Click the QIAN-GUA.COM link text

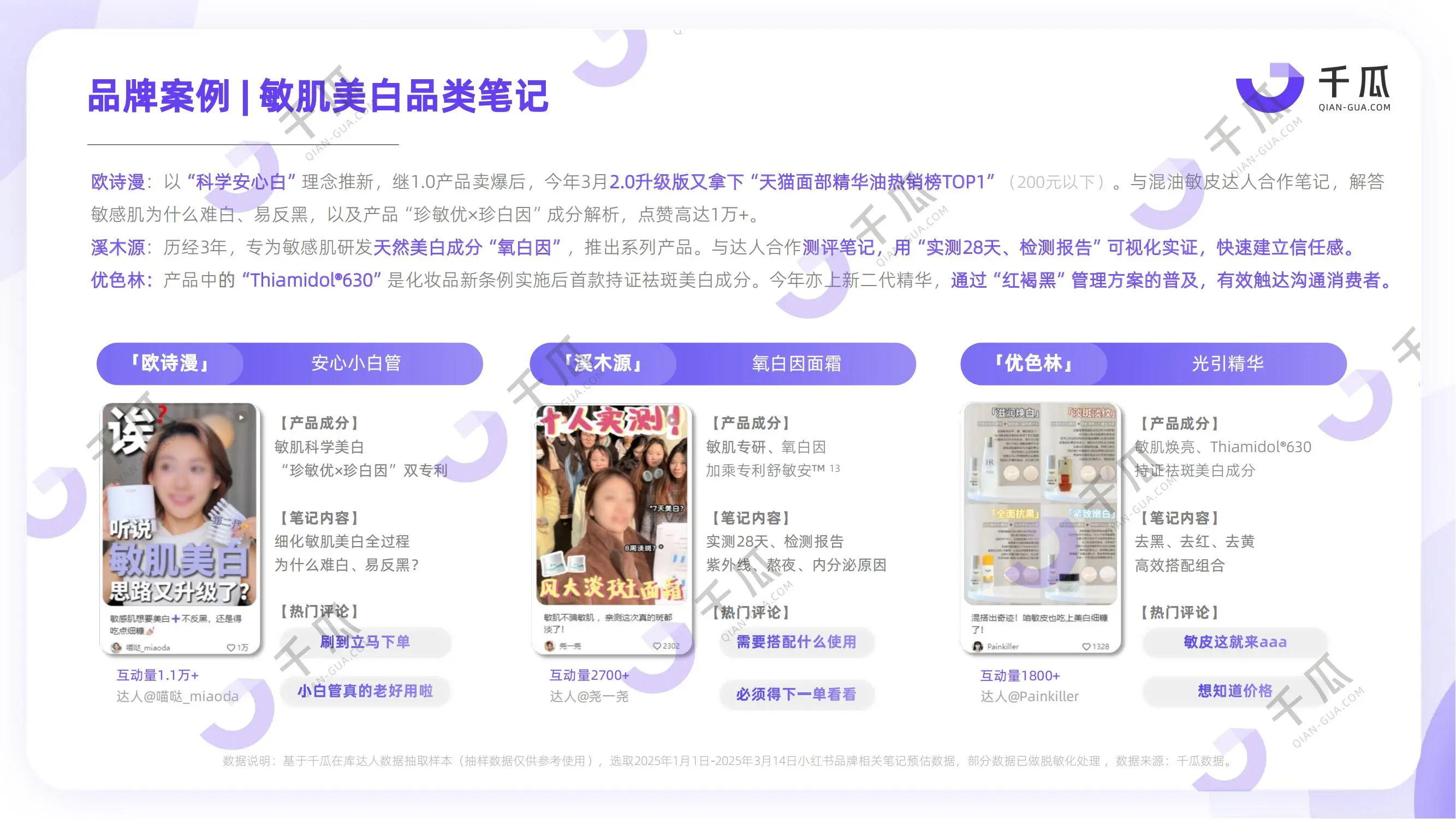[1354, 108]
